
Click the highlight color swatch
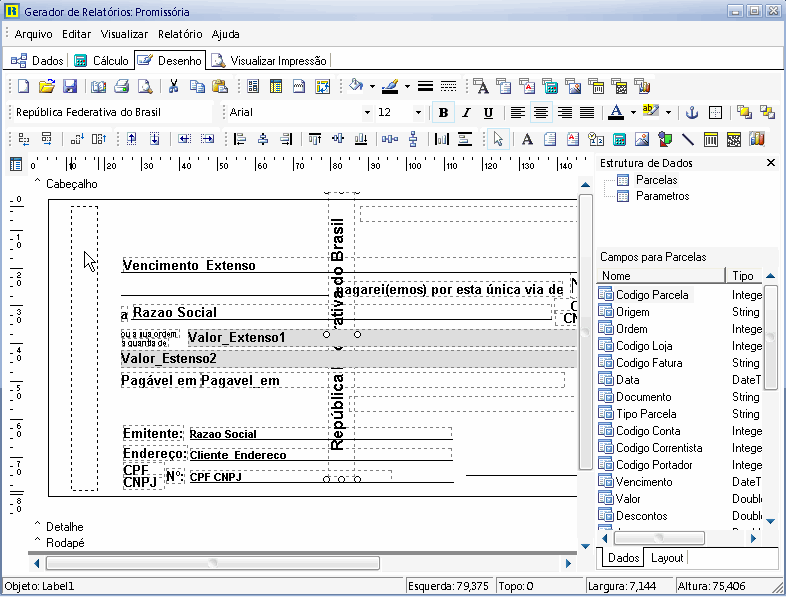[650, 111]
